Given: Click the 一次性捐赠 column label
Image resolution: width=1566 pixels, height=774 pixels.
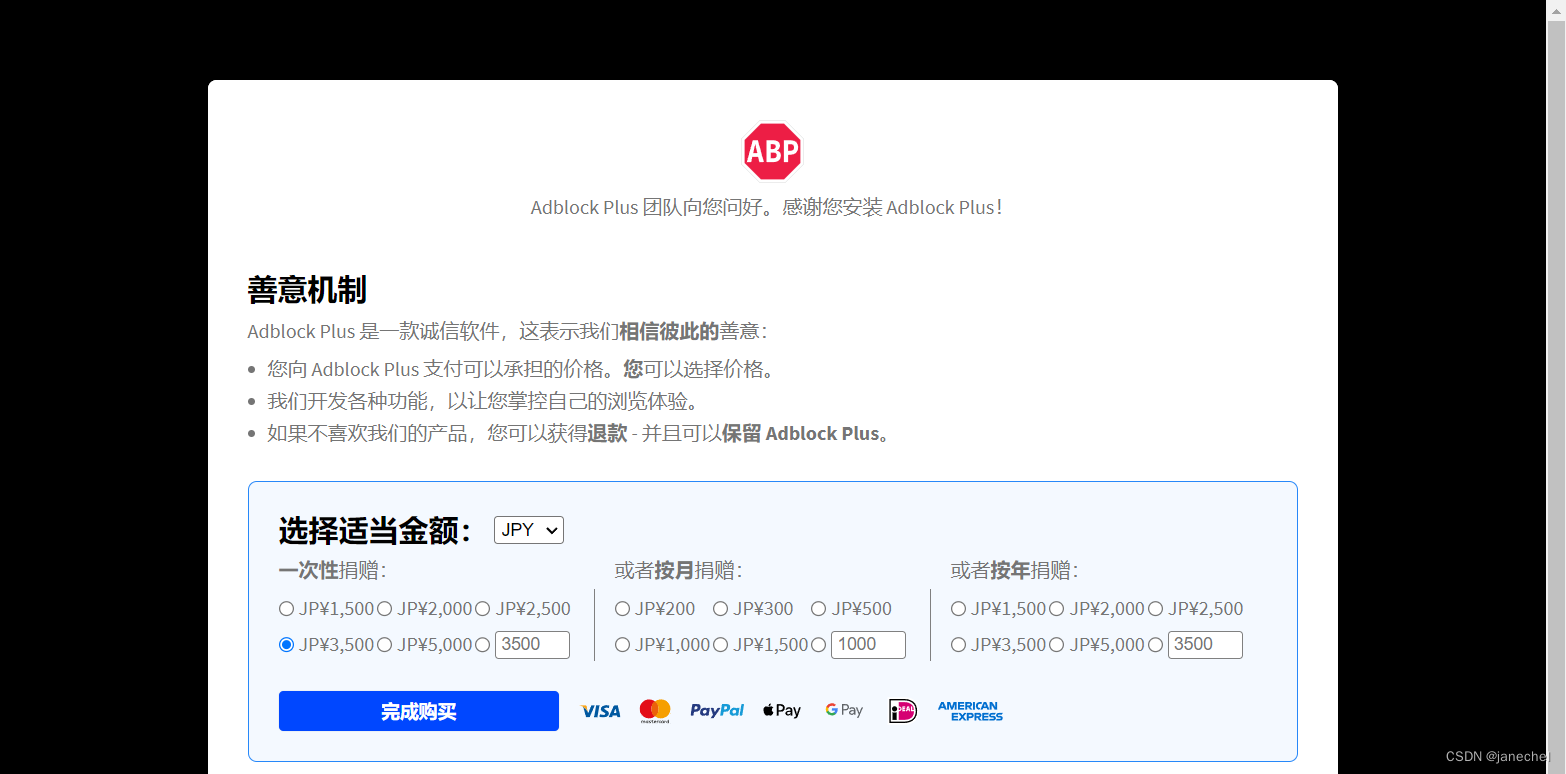Looking at the screenshot, I should pos(333,571).
